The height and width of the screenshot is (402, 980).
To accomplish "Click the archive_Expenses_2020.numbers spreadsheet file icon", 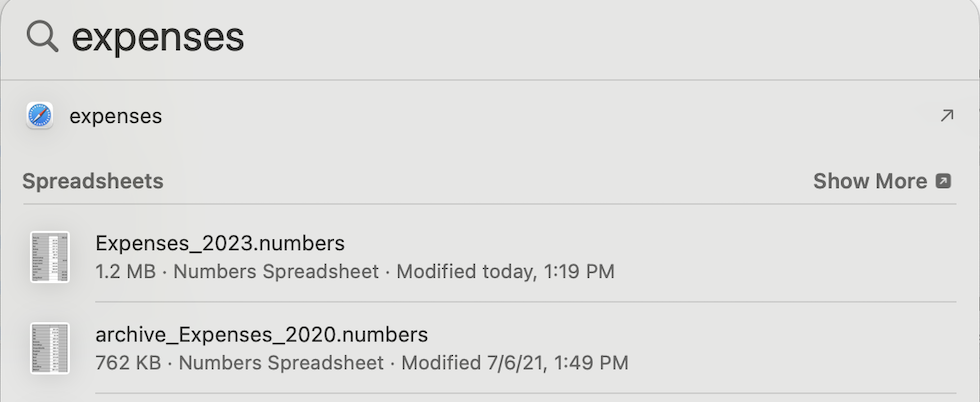I will coord(49,347).
